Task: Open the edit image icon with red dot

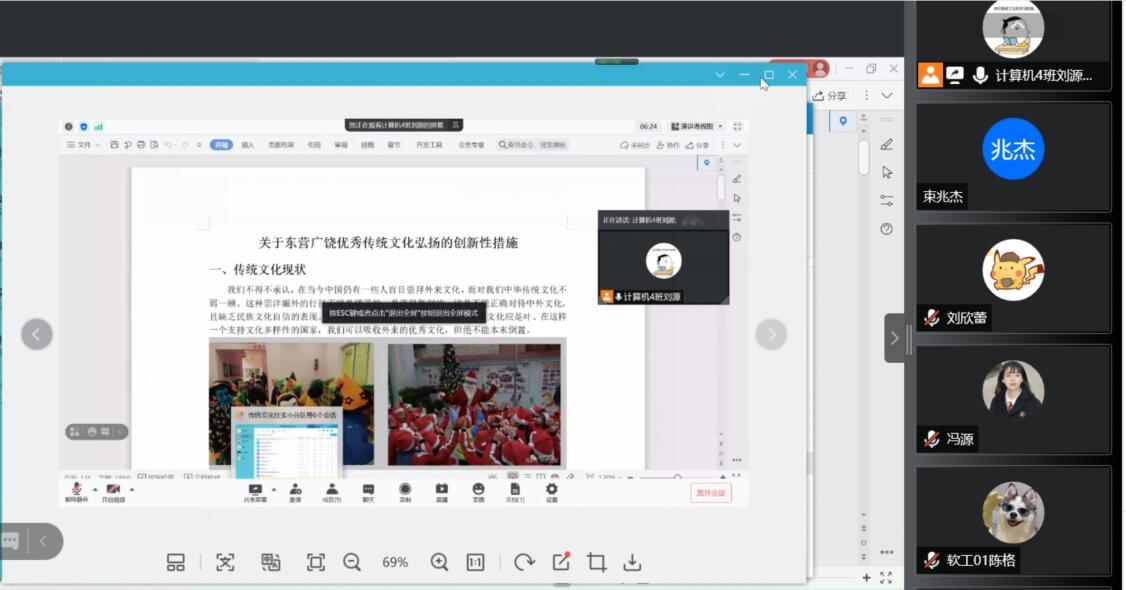Action: pyautogui.click(x=561, y=562)
